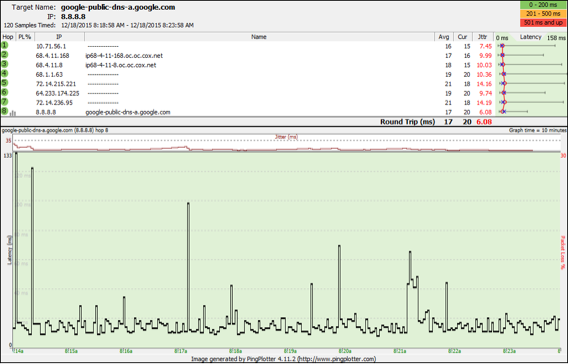Select the ip68-4-11-168.oc.oc.cox.net row name

124,56
